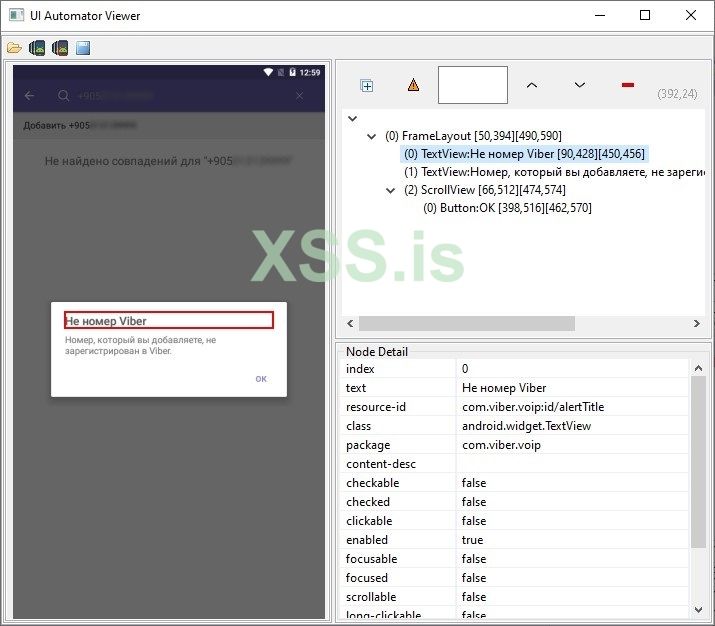Screen dimensions: 715x626
Task: Open a saved snapshot with the folder icon
Action: tap(14, 48)
